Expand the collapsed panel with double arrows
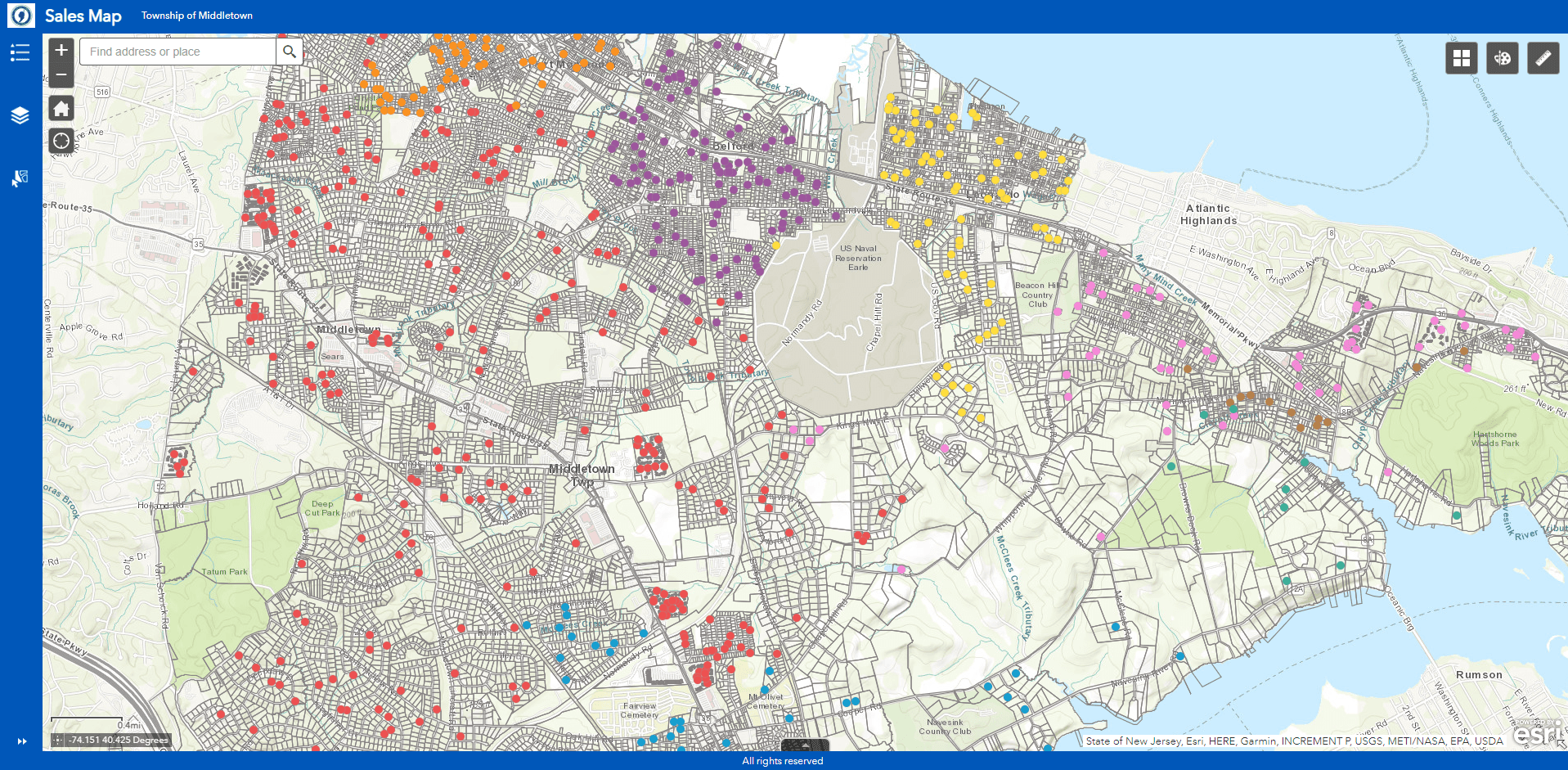The image size is (1568, 770). [23, 741]
